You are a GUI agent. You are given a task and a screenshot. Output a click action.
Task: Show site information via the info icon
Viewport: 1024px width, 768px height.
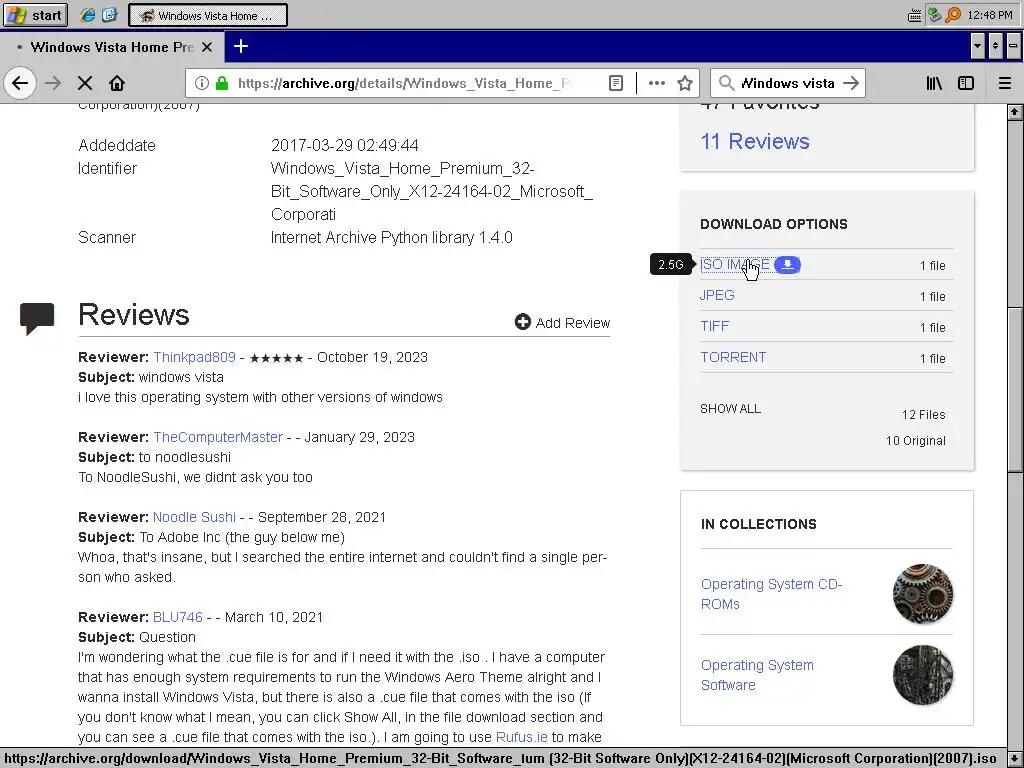202,83
